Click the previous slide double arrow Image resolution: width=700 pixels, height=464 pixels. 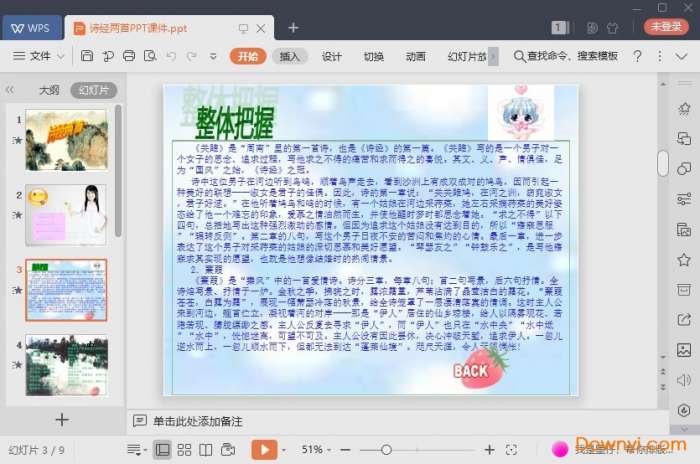[663, 372]
